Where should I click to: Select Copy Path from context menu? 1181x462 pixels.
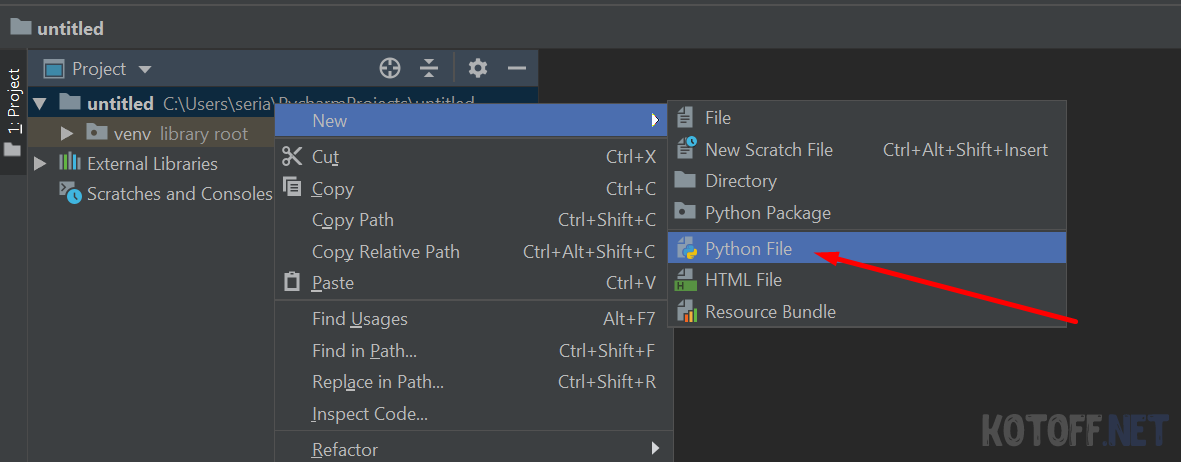(353, 220)
